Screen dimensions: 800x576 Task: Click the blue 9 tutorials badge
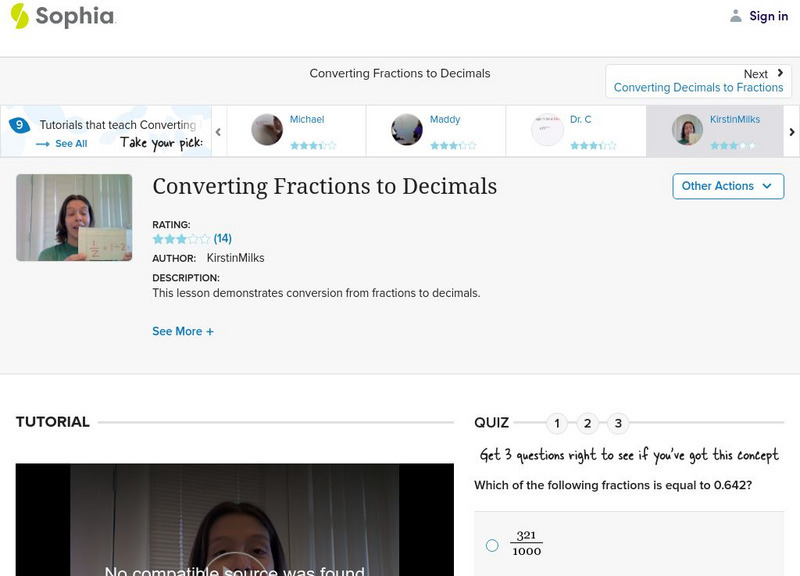tap(19, 125)
